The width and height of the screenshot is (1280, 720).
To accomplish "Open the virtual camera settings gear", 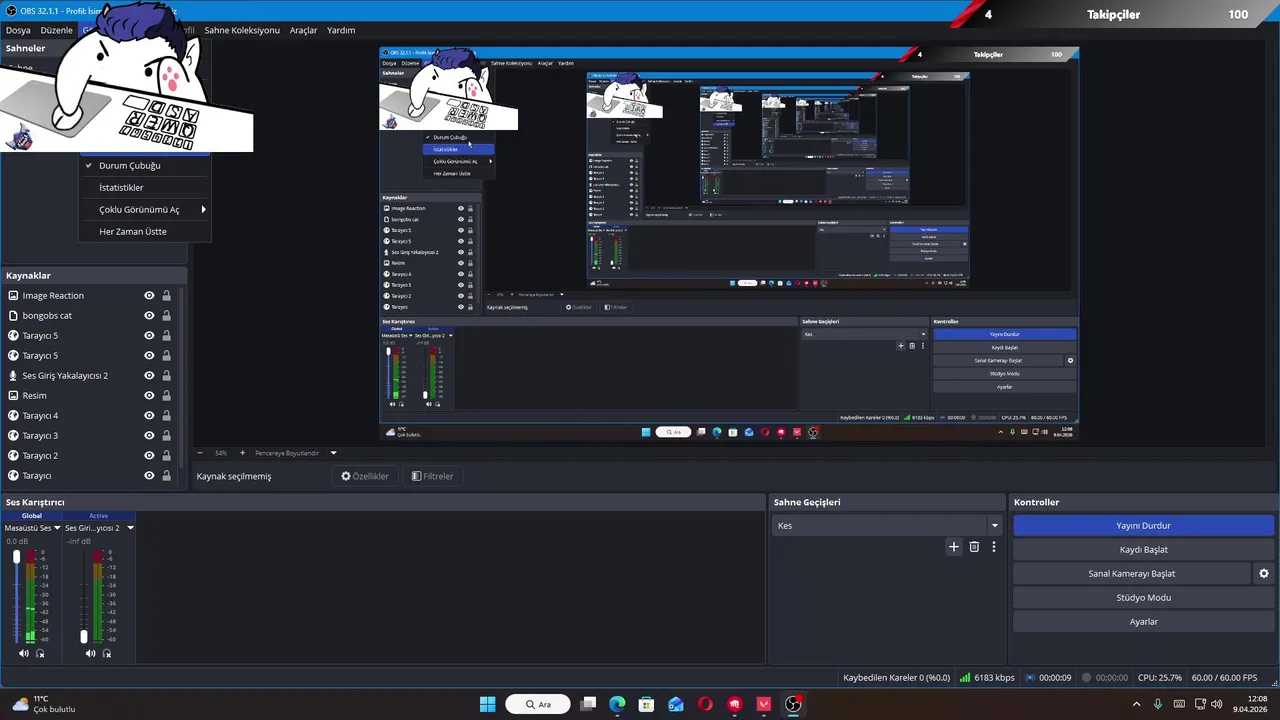I will 1264,574.
